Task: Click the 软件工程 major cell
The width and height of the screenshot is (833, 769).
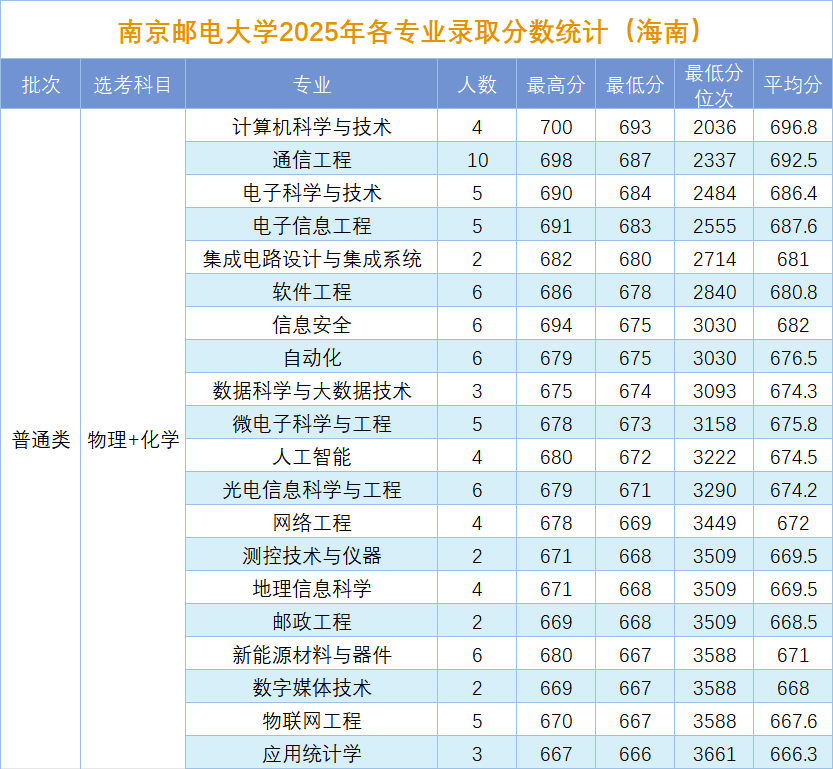Action: pos(311,292)
